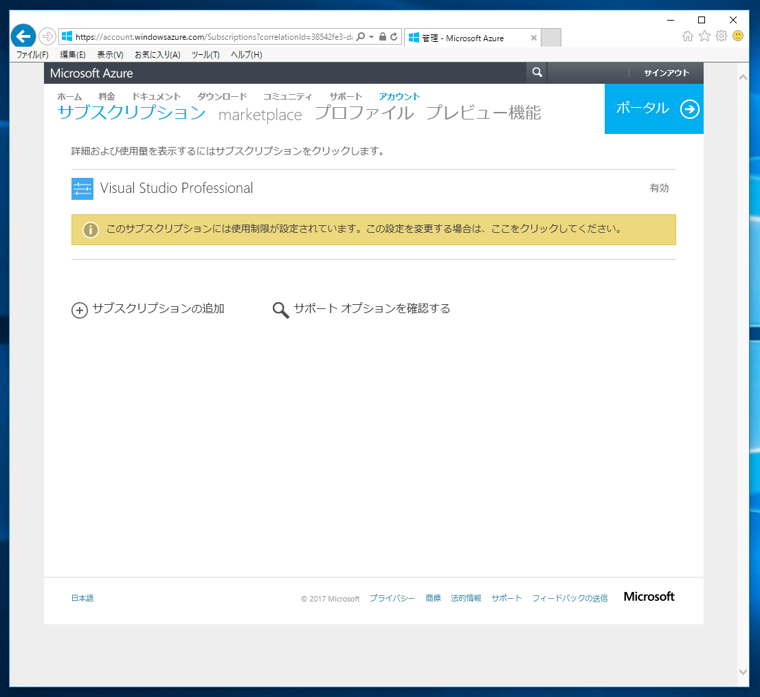Viewport: 760px width, 697px height.
Task: Close the Microsoft Azure browser tab
Action: [x=534, y=38]
